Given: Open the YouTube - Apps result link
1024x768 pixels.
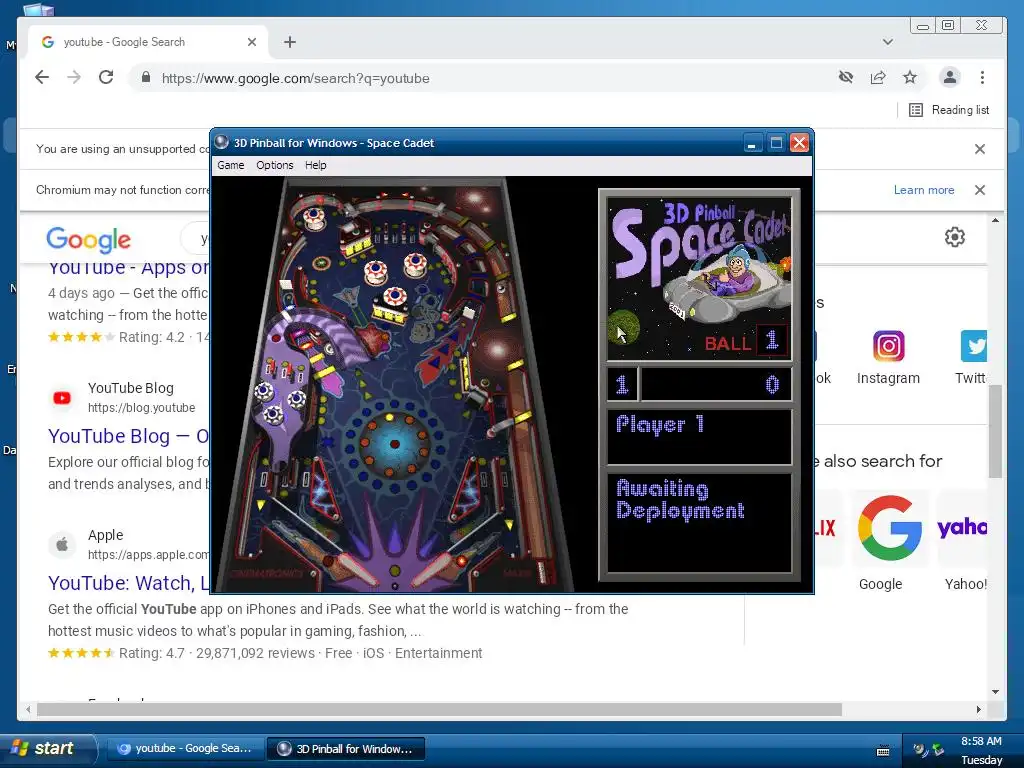Looking at the screenshot, I should point(129,267).
